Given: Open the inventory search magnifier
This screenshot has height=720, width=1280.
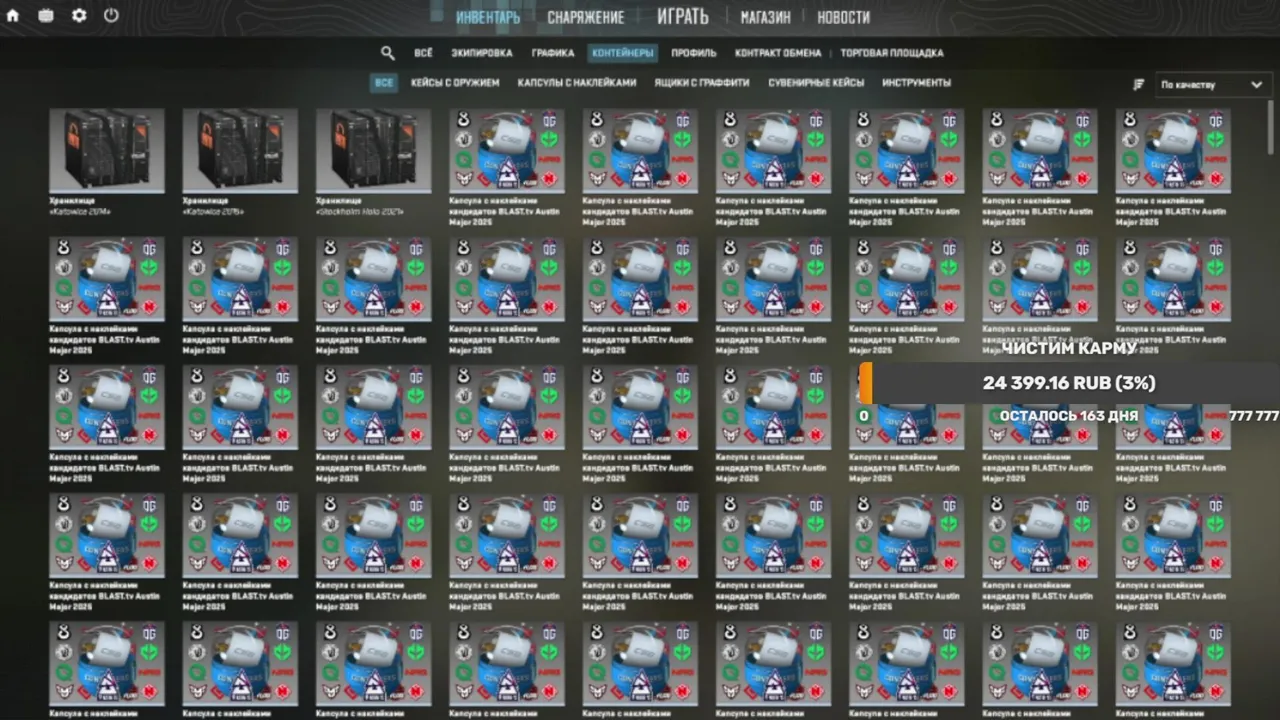Looking at the screenshot, I should [x=388, y=53].
